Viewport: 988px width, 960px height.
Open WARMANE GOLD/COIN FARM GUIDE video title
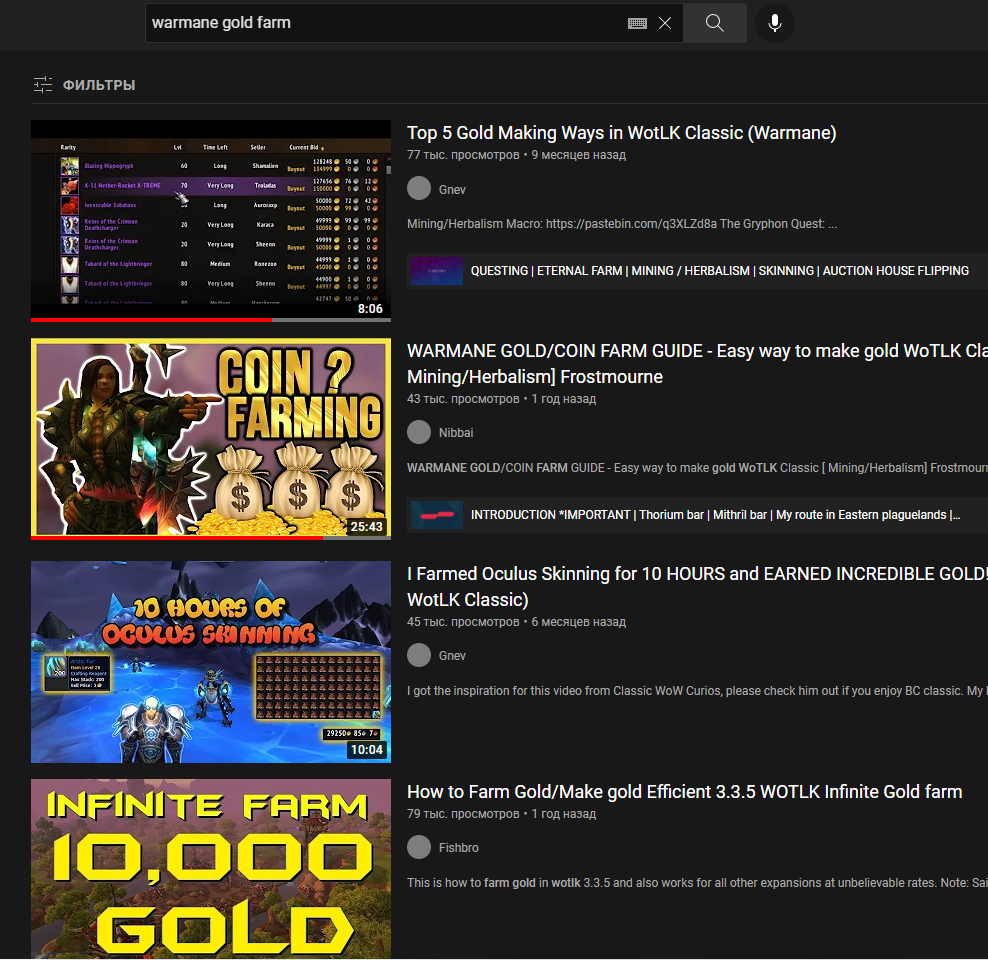pos(690,352)
